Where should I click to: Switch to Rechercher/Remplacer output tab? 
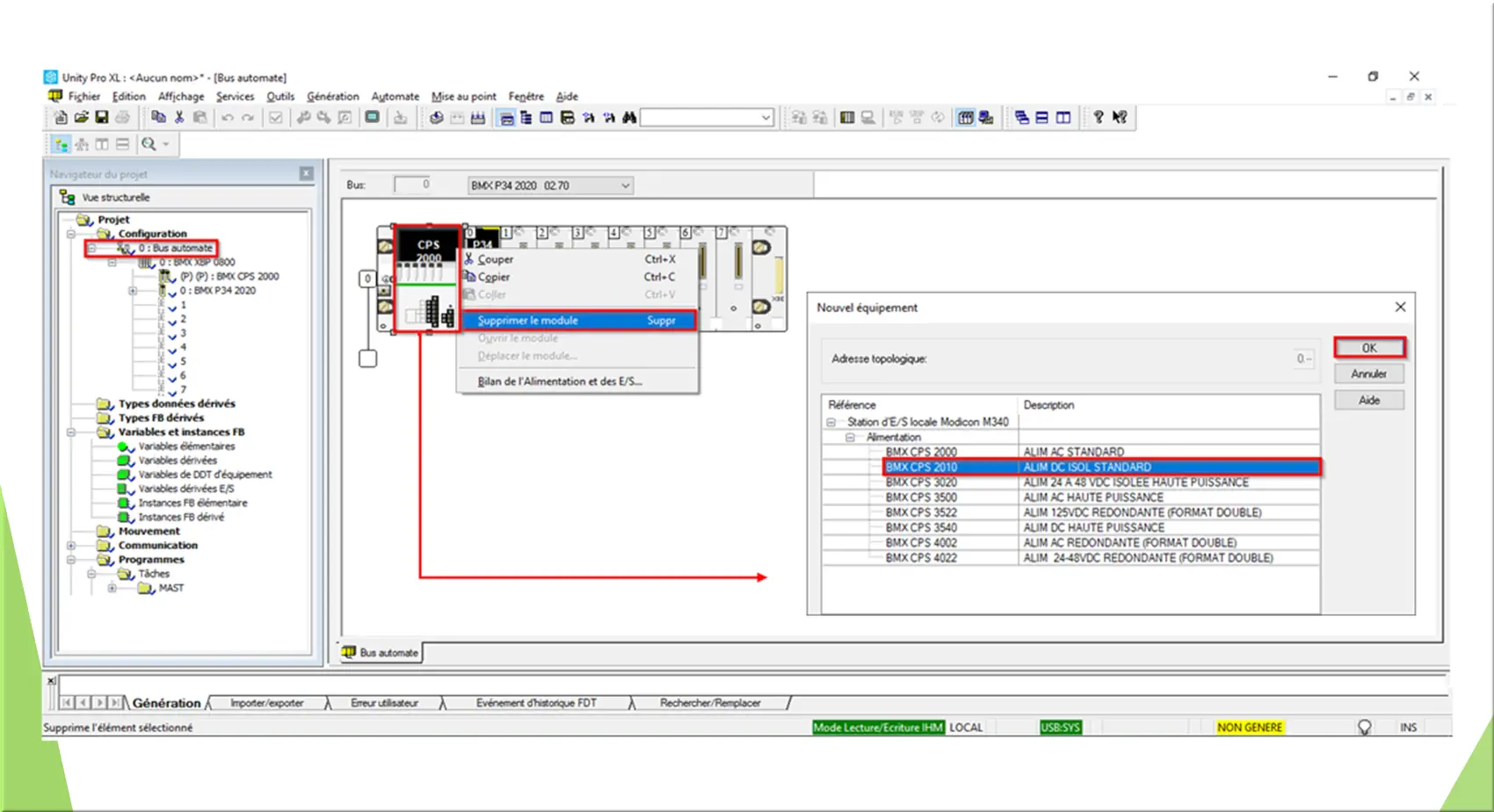710,703
